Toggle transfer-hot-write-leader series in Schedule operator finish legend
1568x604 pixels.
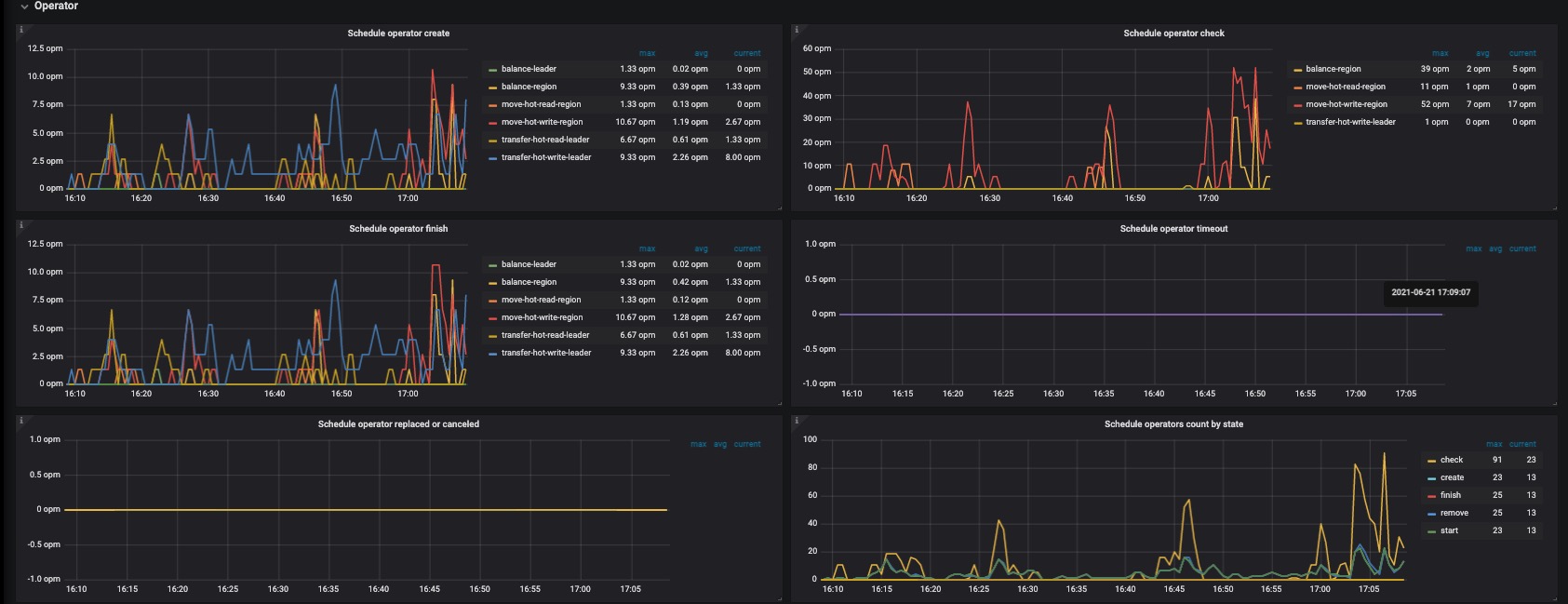point(546,353)
